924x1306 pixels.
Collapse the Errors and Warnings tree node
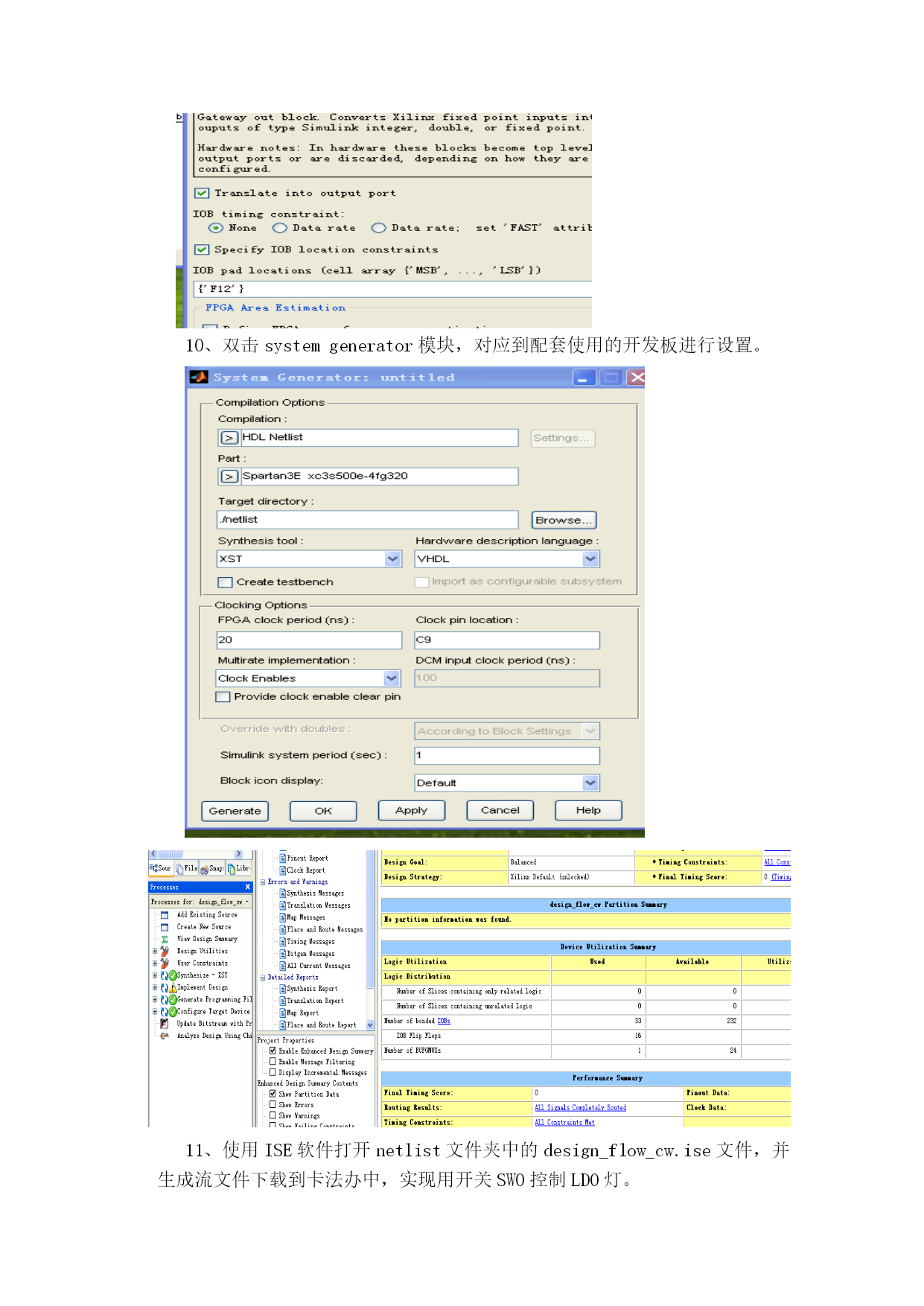tap(263, 882)
